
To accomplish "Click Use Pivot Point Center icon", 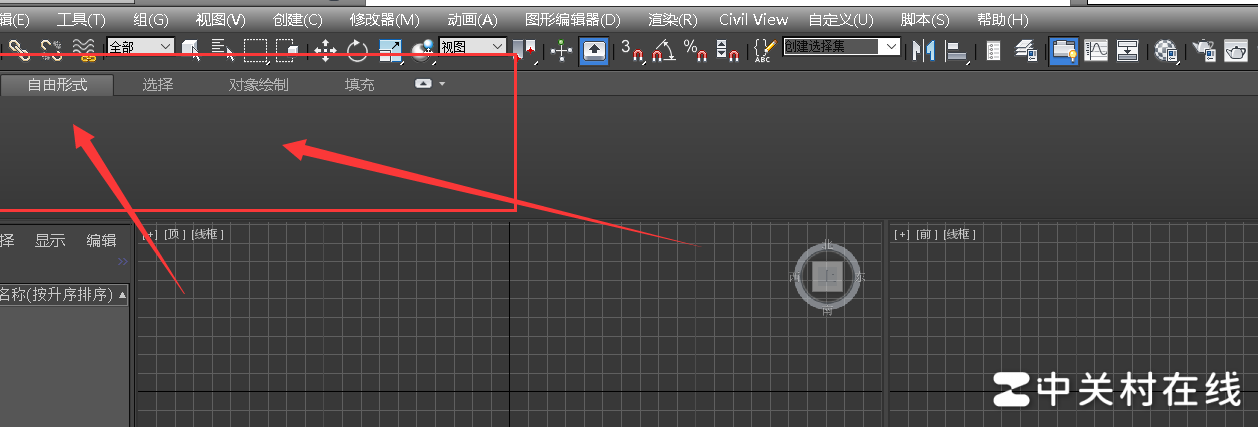I will pyautogui.click(x=524, y=49).
